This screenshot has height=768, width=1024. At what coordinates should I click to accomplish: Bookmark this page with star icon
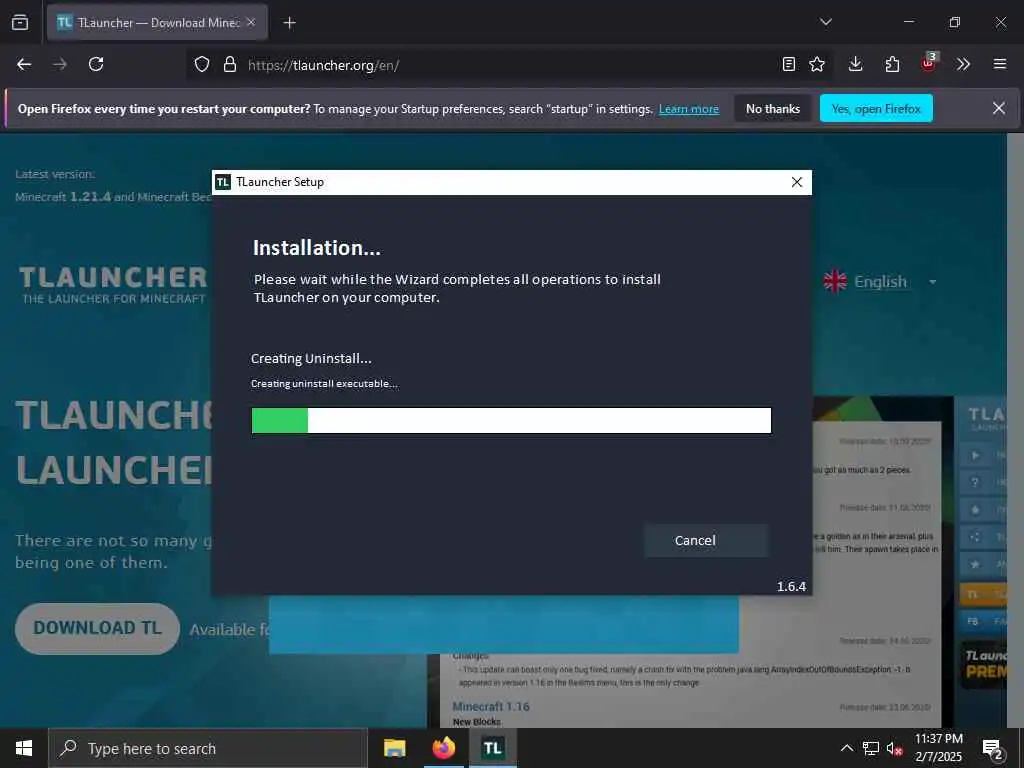click(817, 64)
